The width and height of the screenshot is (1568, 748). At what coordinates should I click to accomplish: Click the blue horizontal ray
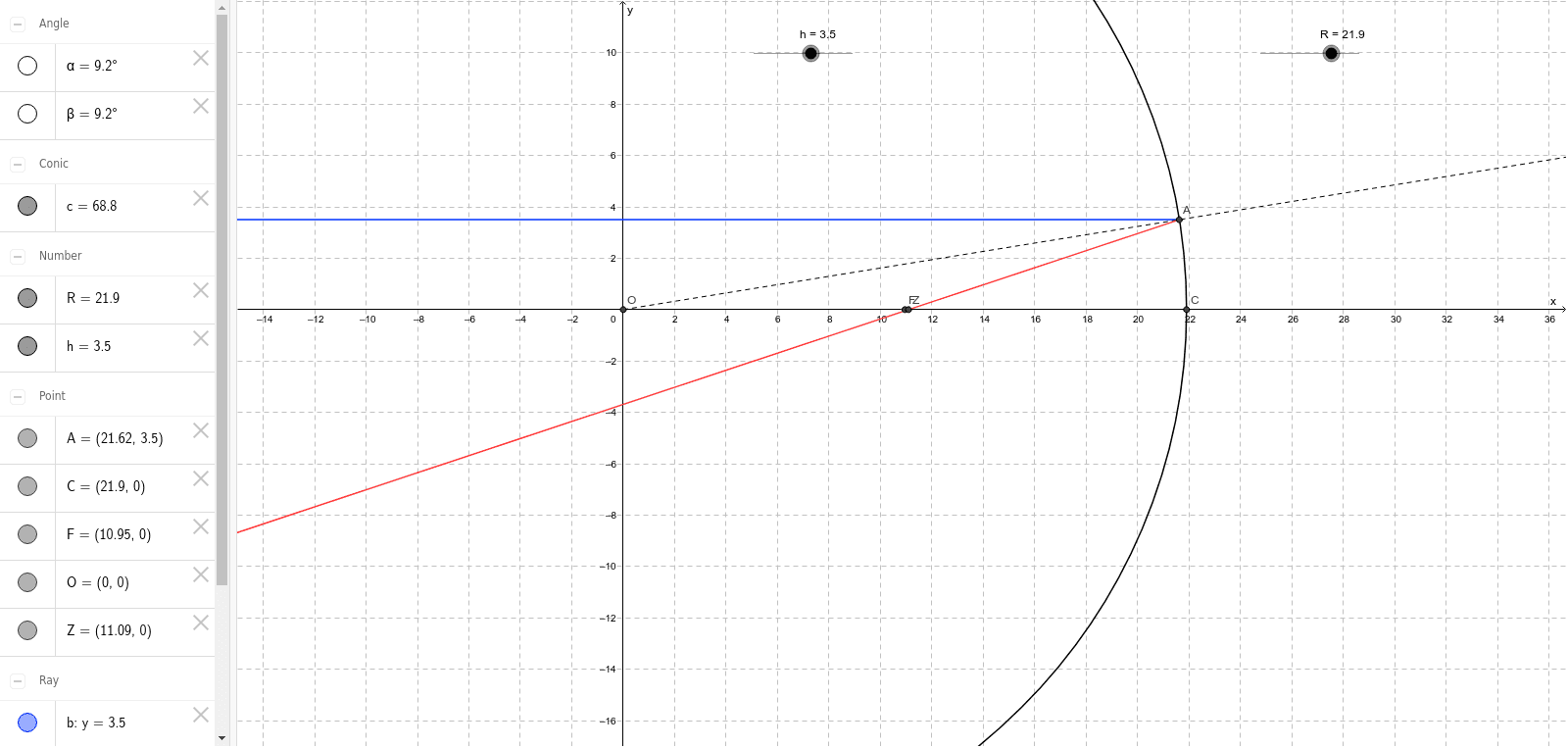coord(706,220)
